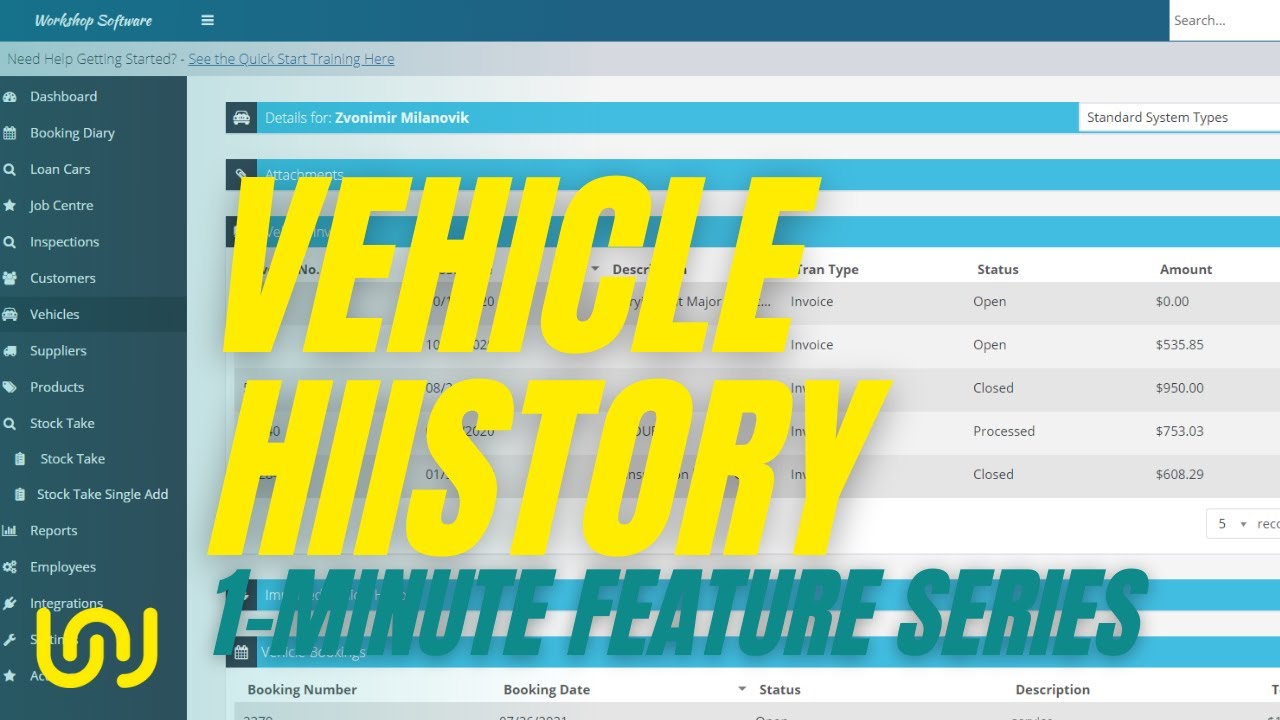Focus the Search input field
The image size is (1280, 720).
1225,20
